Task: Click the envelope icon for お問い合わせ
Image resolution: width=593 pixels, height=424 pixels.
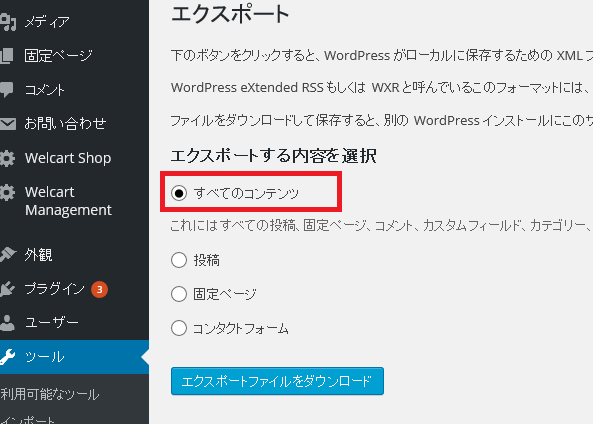Action: click(8, 124)
